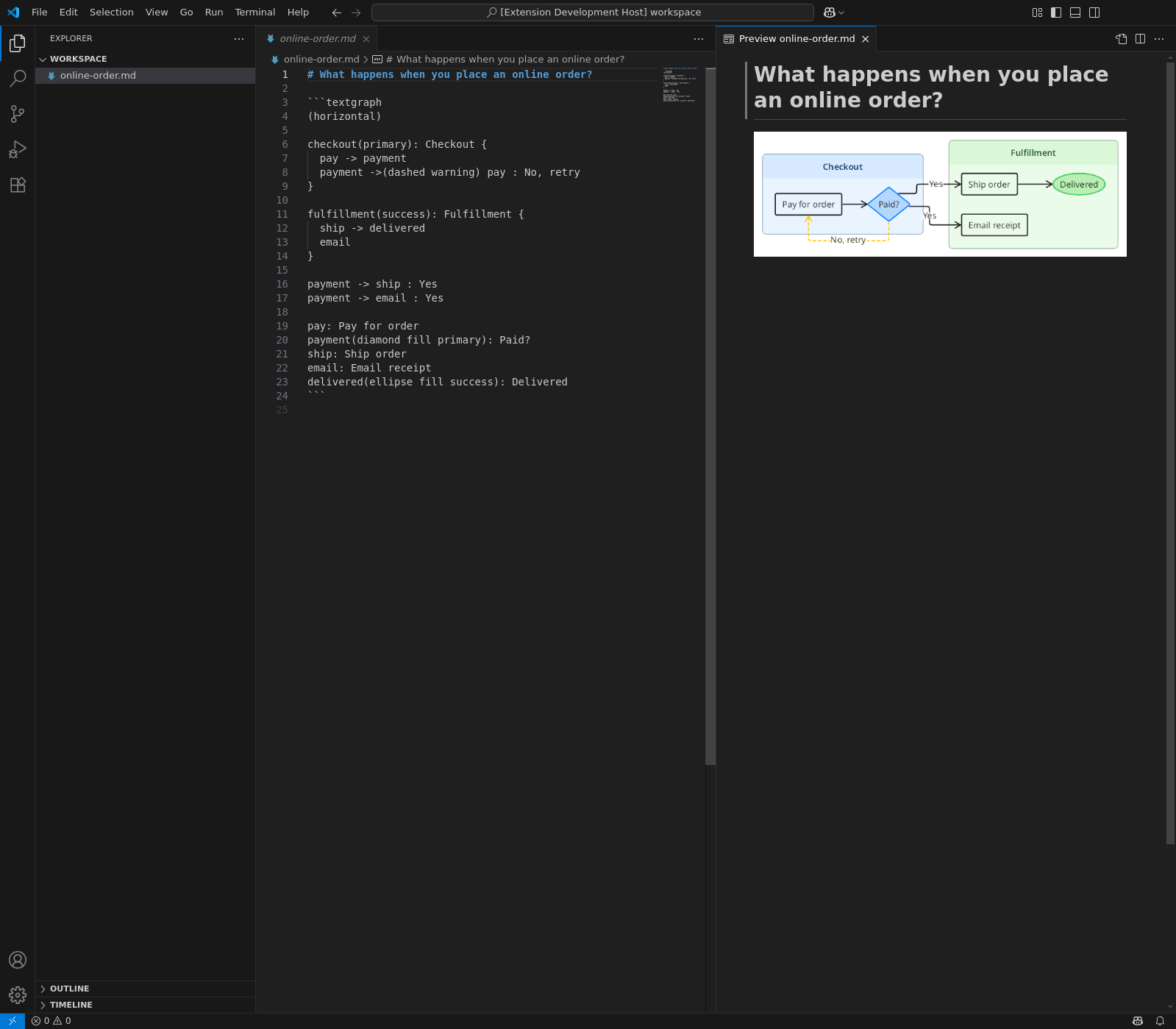1176x1029 pixels.
Task: Click the editor minimap
Action: click(x=680, y=85)
